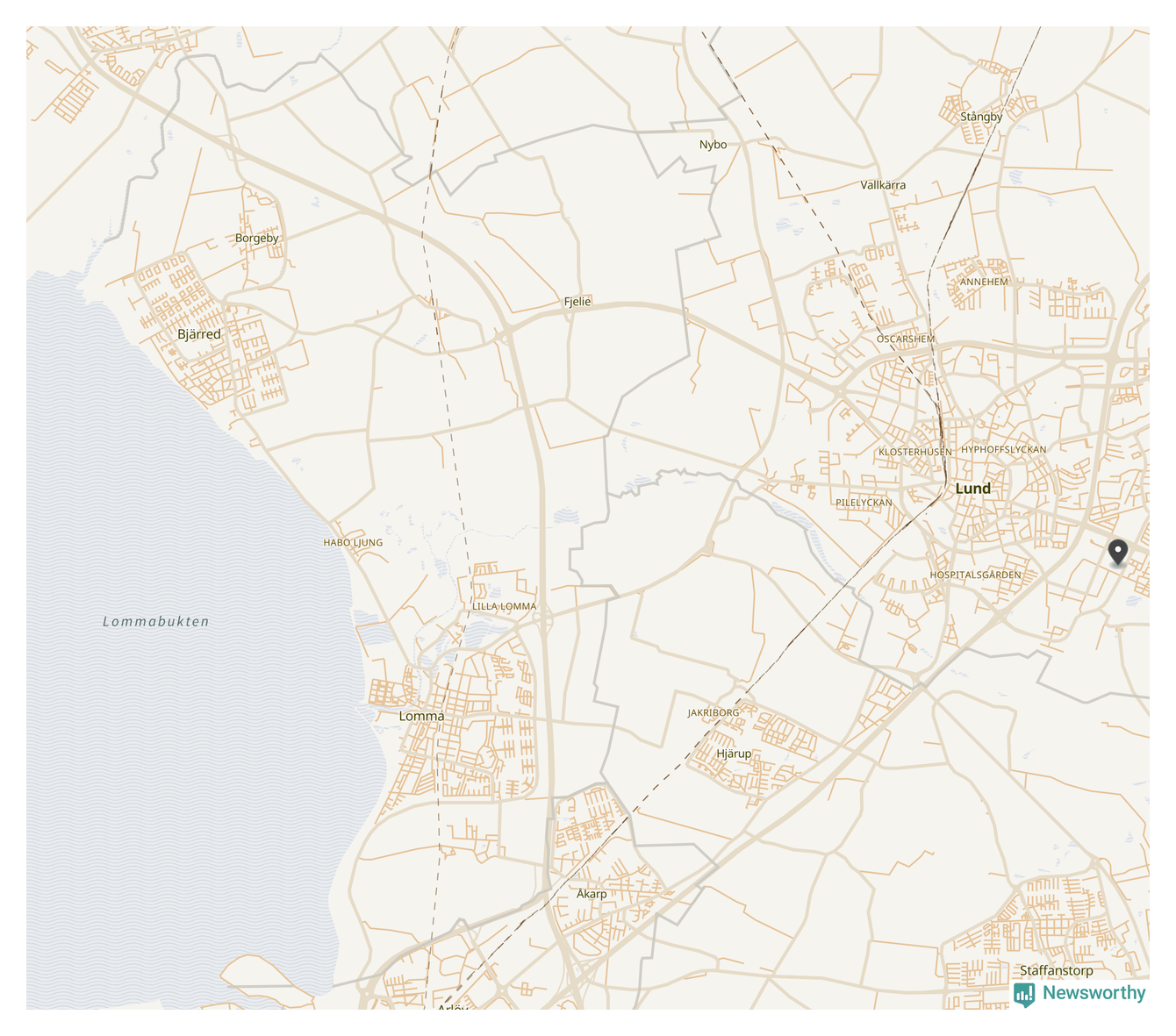
Task: Click the Newsworthy logo icon
Action: (x=1024, y=994)
